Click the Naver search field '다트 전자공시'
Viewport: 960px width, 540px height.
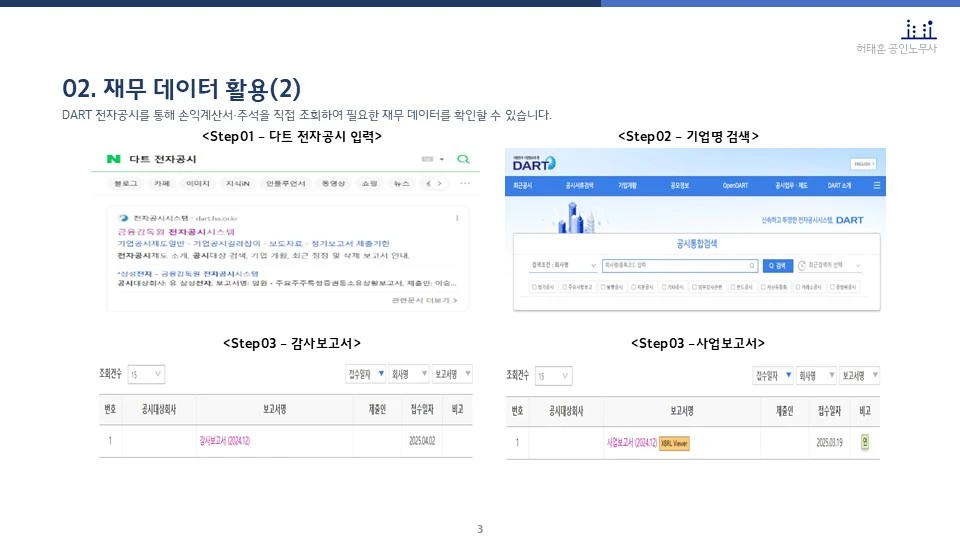coord(163,159)
